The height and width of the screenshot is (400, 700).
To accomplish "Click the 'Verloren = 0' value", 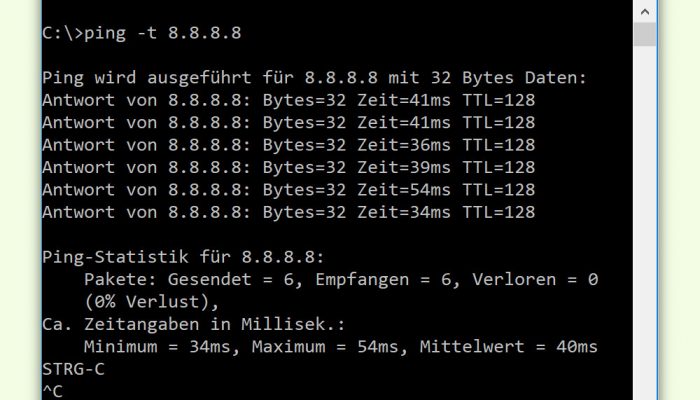I will pyautogui.click(x=535, y=279).
